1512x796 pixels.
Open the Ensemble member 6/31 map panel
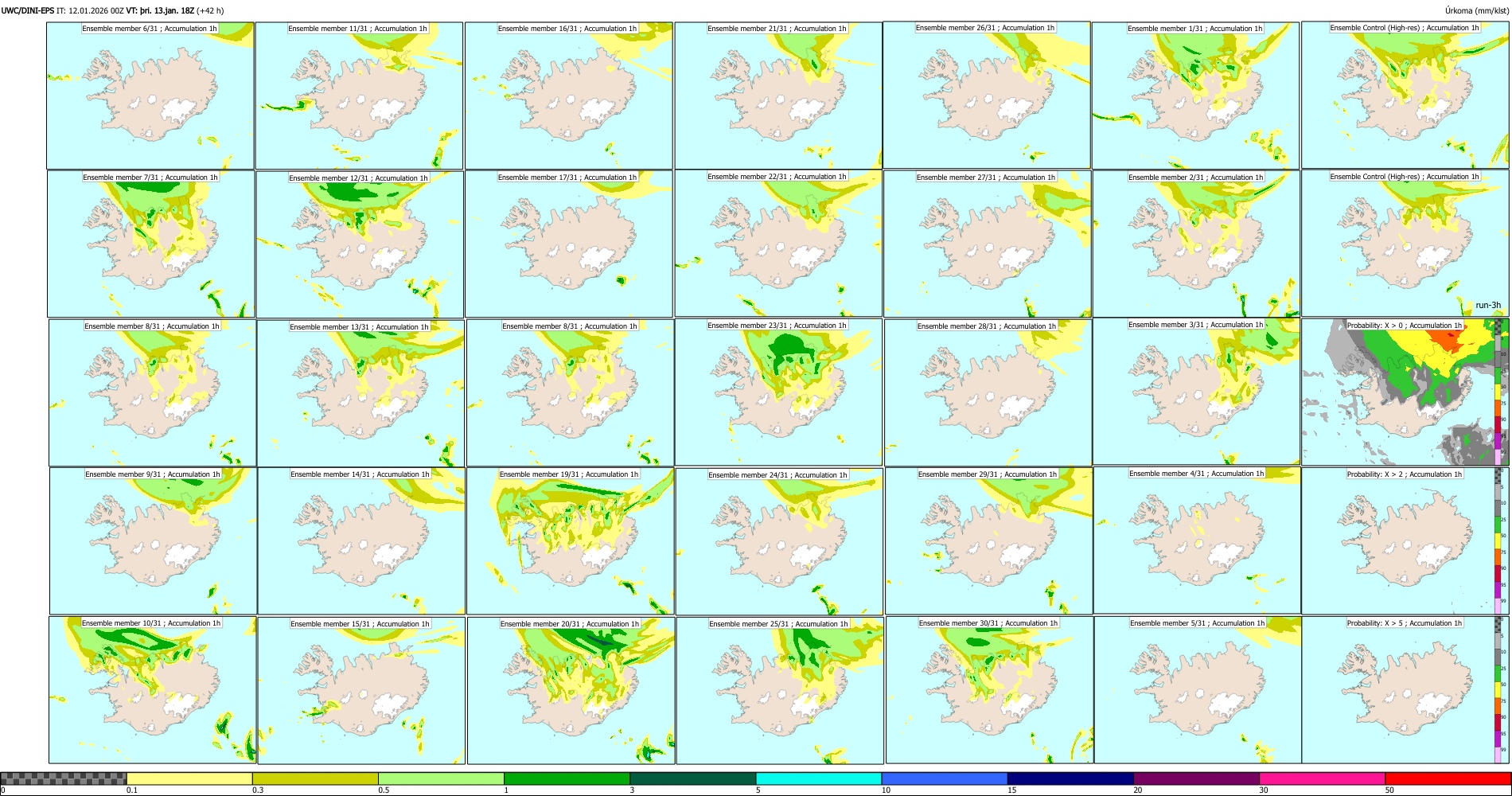(150, 96)
